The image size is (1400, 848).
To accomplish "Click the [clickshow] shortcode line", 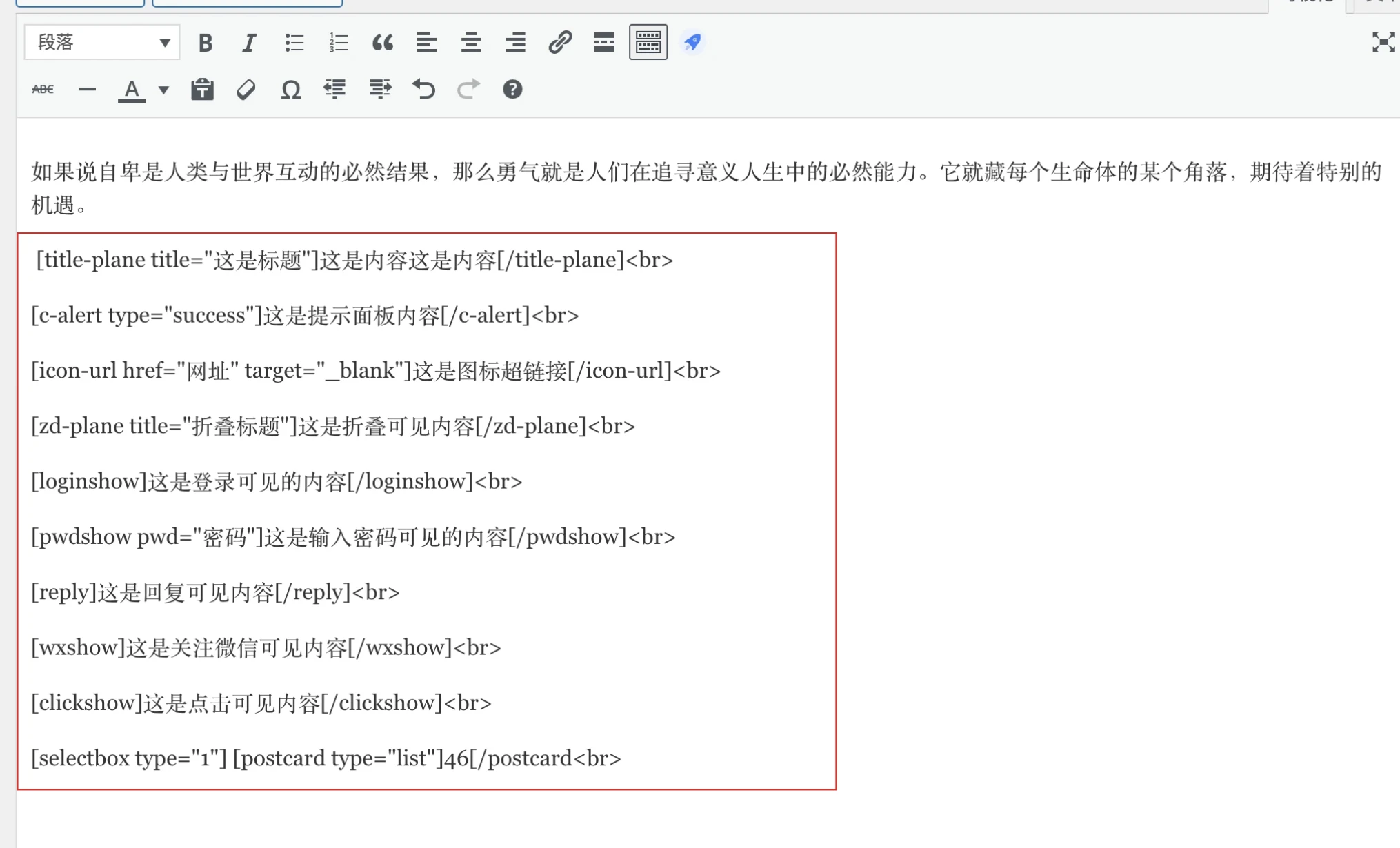I will pyautogui.click(x=261, y=703).
